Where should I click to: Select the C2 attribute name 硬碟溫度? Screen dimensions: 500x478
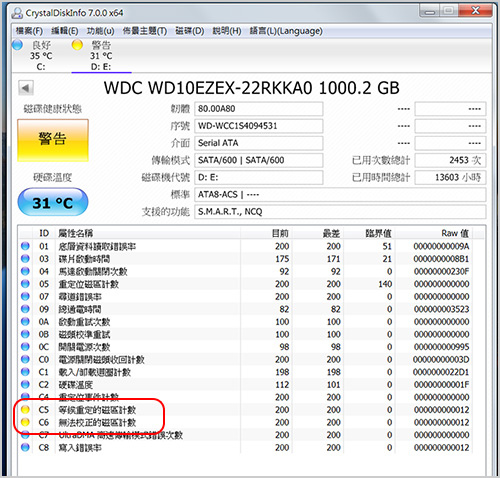(76, 385)
